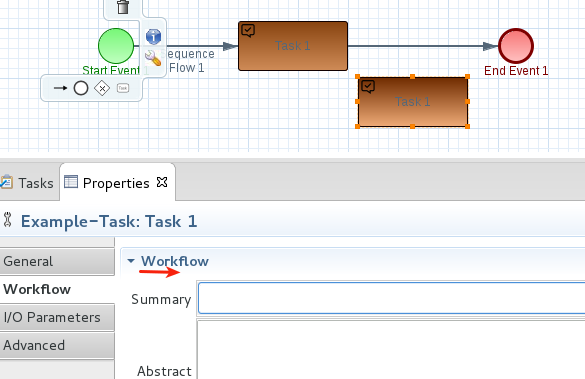Switch to the Tasks view tab
The image size is (585, 379).
pos(29,183)
